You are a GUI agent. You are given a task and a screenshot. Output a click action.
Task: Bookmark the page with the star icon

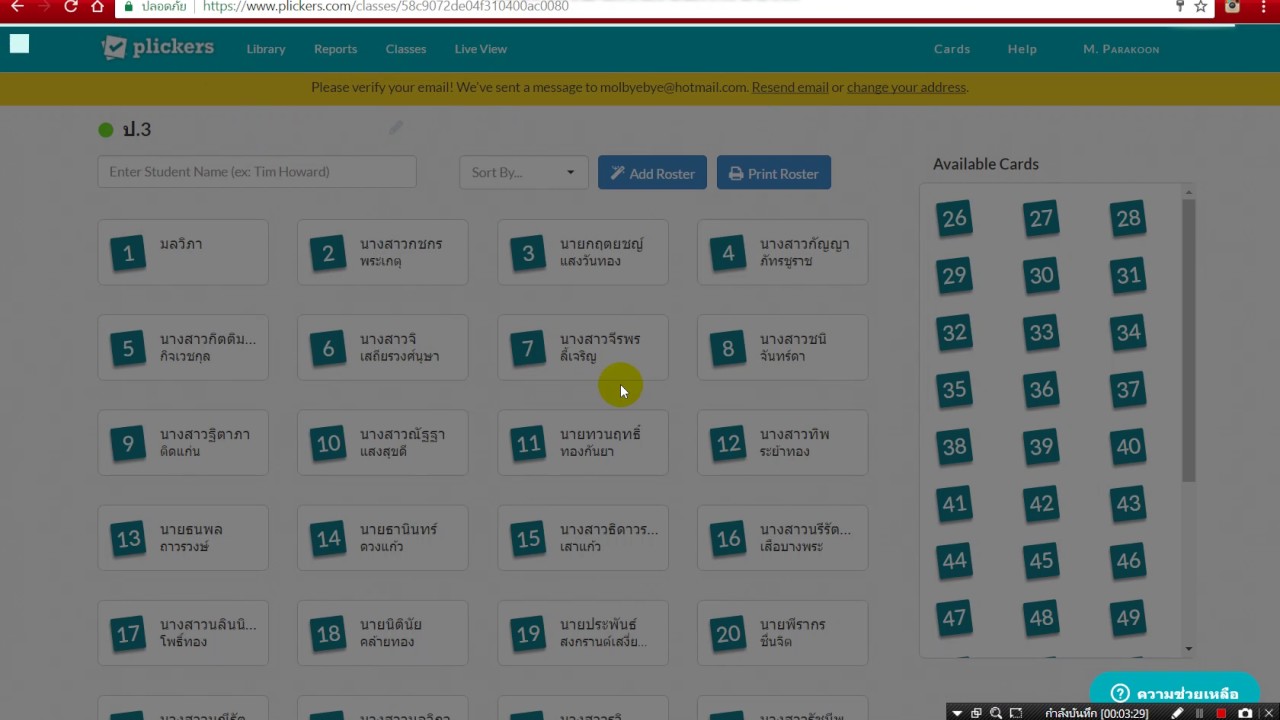coord(1201,7)
